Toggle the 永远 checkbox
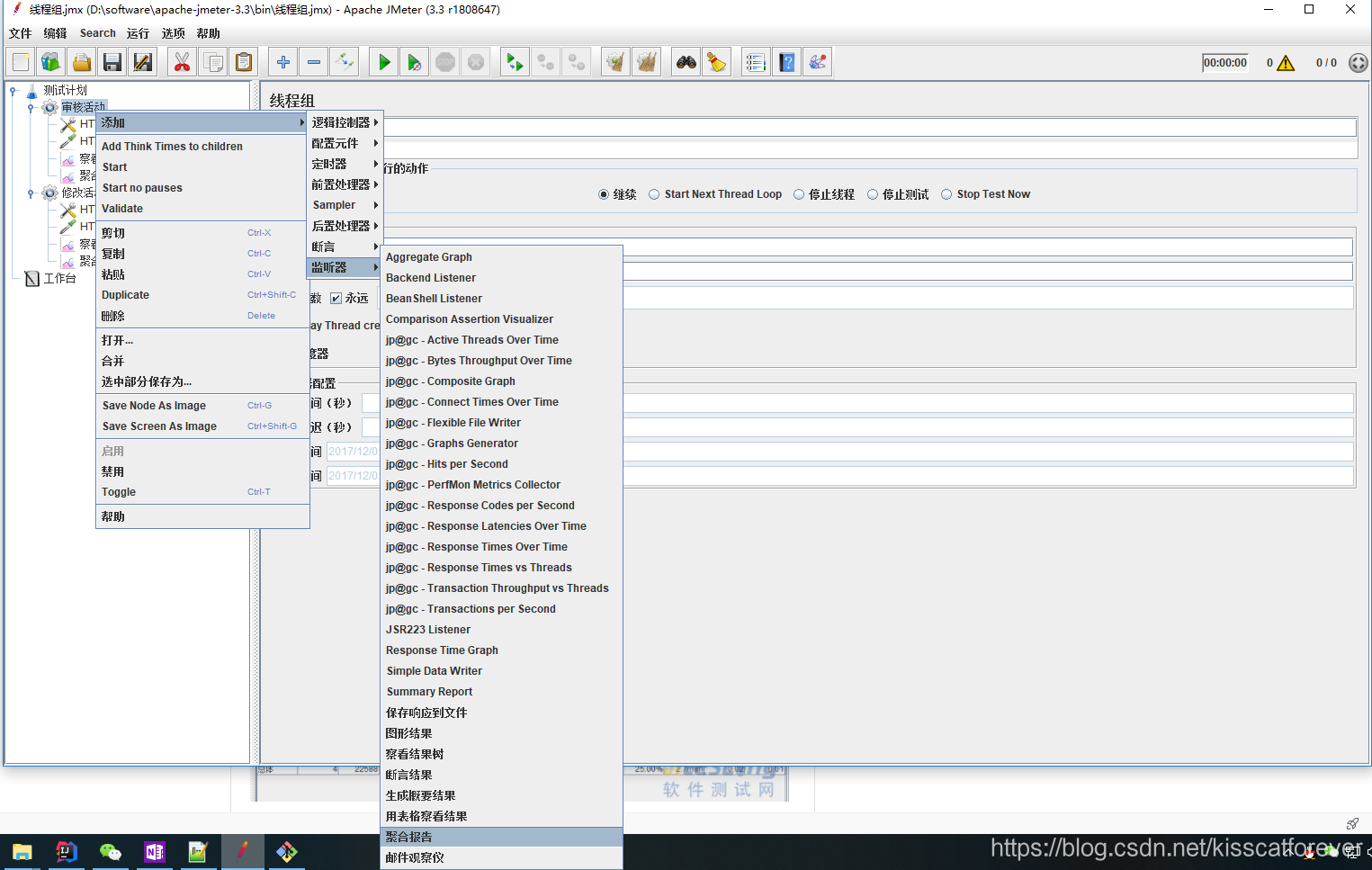Image resolution: width=1372 pixels, height=870 pixels. 336,299
